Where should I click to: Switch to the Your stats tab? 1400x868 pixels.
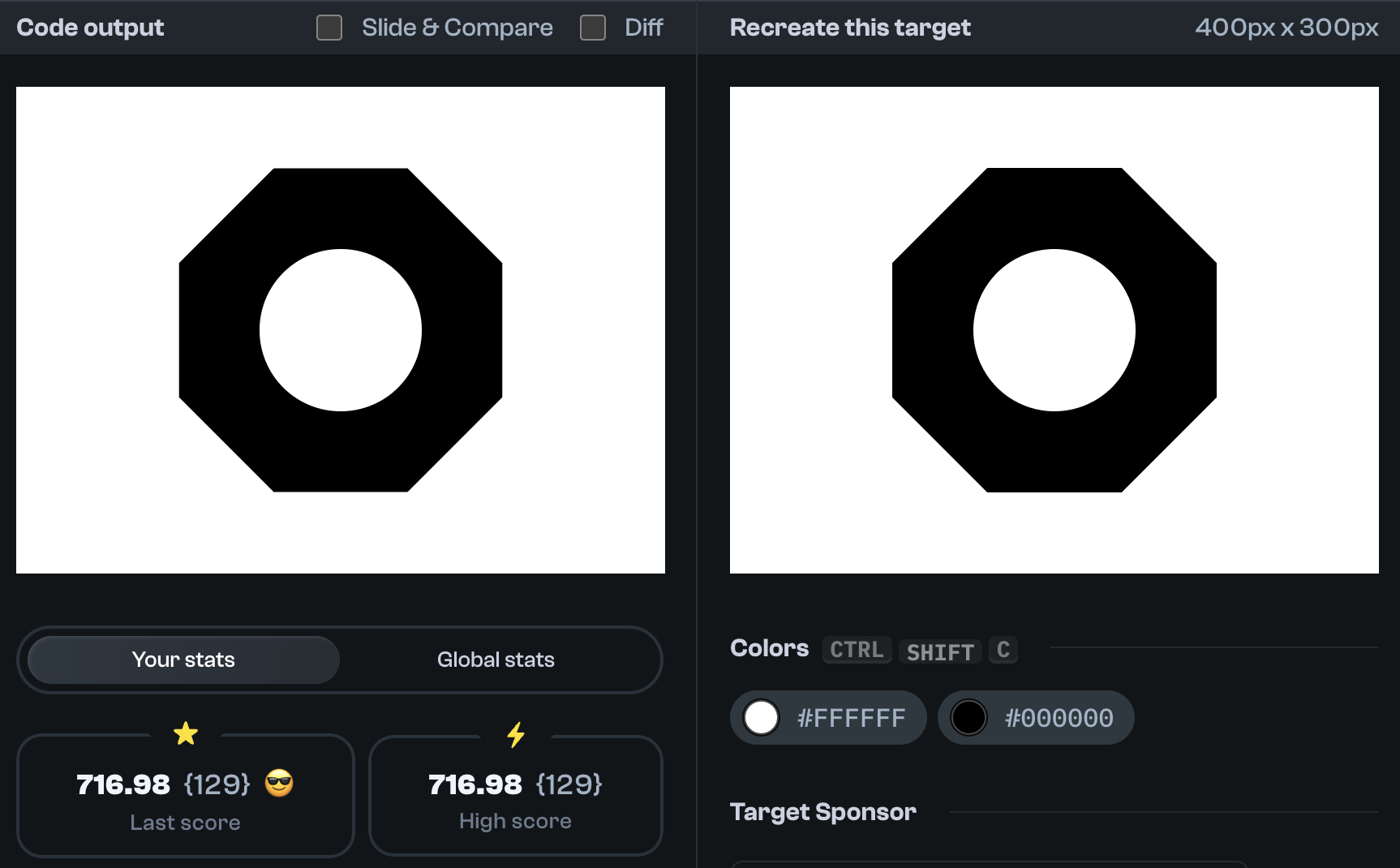183,660
